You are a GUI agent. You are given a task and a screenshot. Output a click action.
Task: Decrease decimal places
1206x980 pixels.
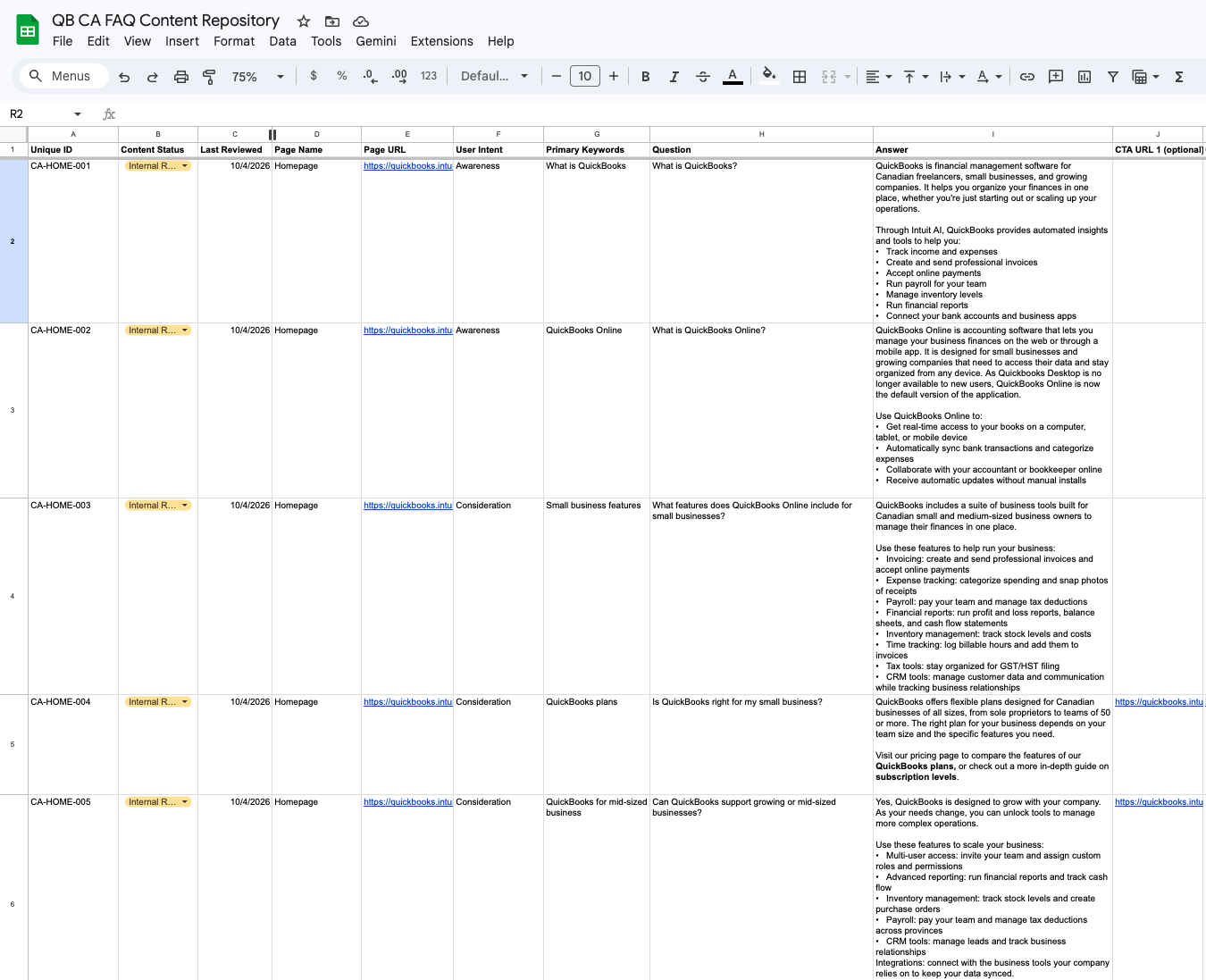click(371, 77)
